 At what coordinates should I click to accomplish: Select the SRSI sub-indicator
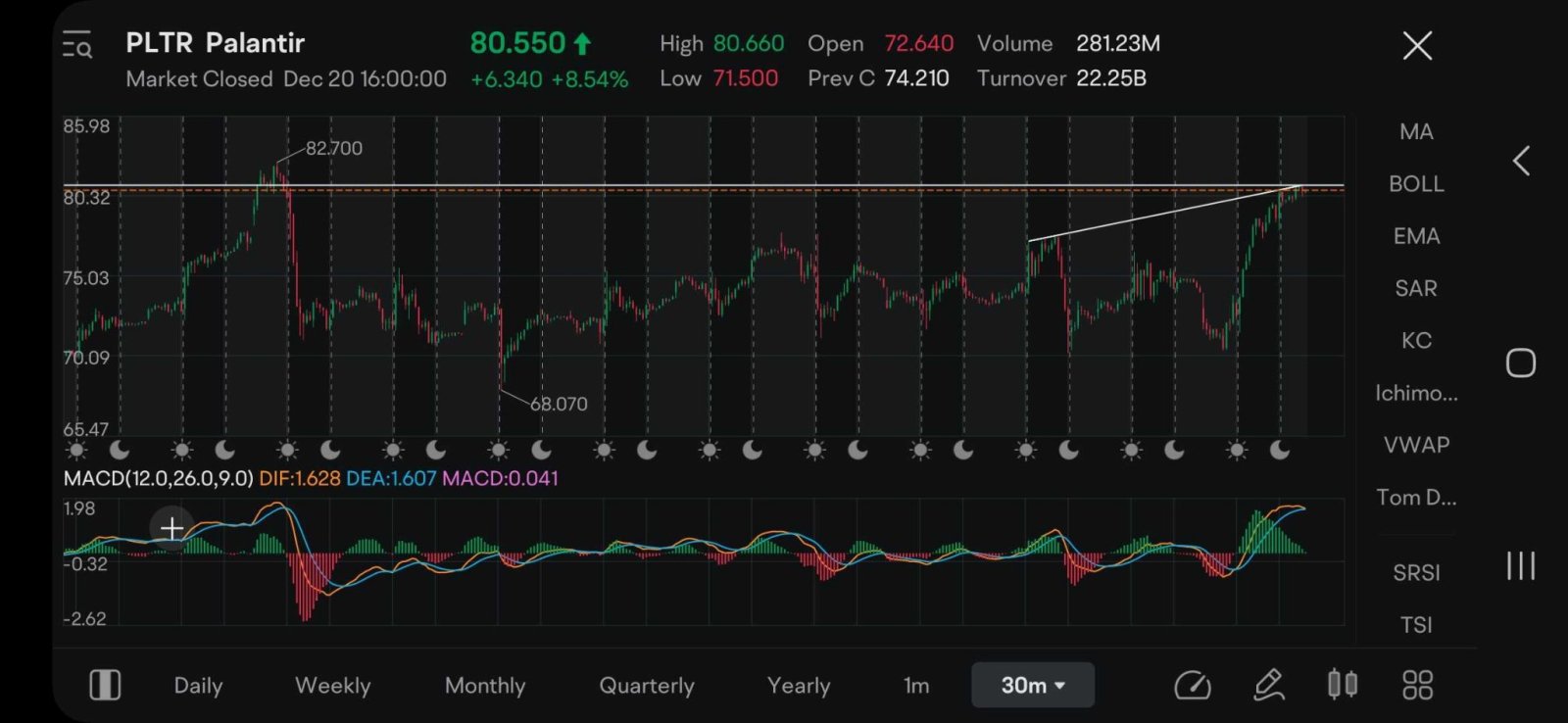point(1416,572)
